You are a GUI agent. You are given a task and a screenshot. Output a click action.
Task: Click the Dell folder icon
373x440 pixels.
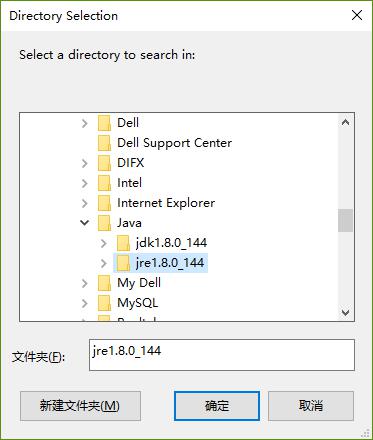coord(104,123)
